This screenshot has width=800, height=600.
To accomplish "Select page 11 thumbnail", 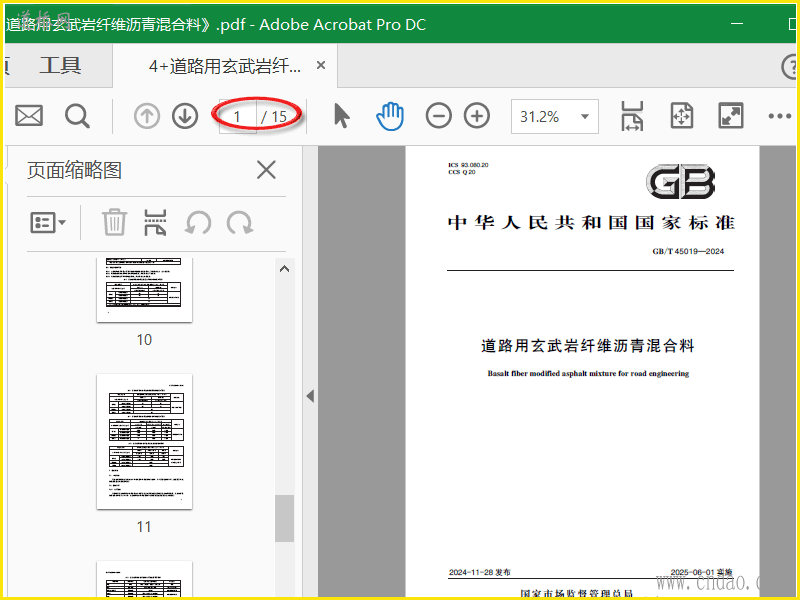I will [144, 441].
